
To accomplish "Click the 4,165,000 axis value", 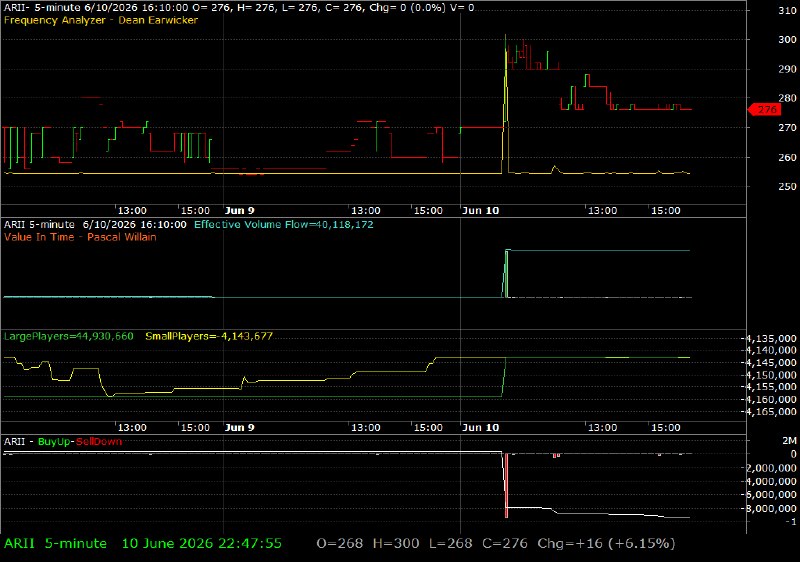I will point(771,412).
